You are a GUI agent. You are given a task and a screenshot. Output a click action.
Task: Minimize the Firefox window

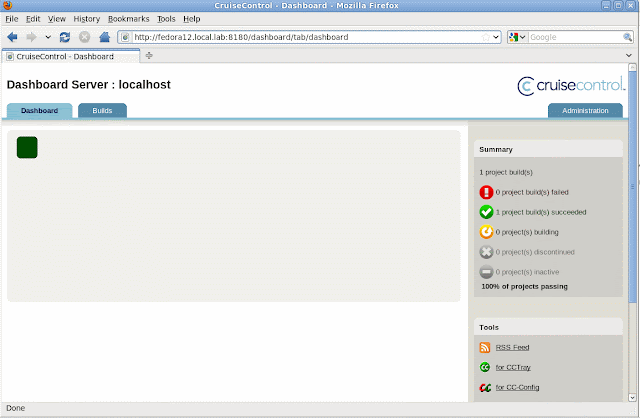click(x=606, y=5)
